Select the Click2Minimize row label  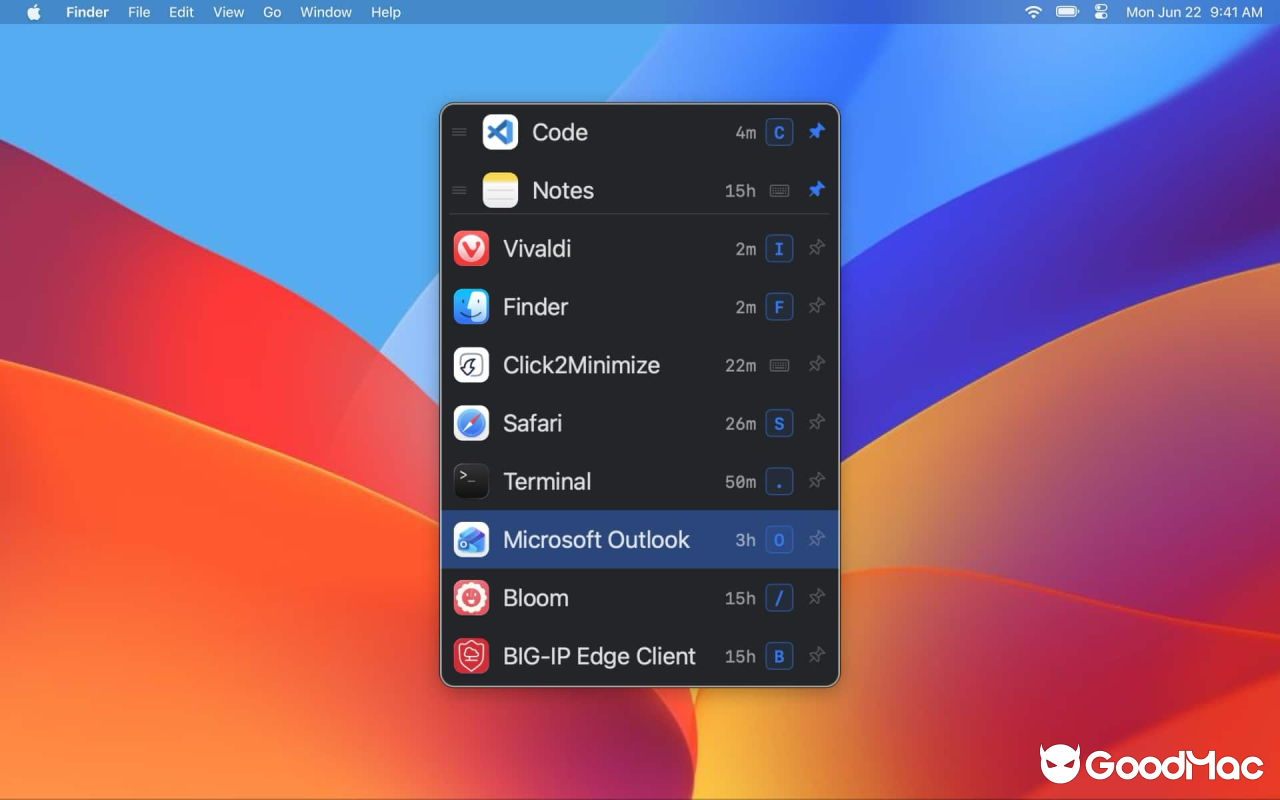581,365
